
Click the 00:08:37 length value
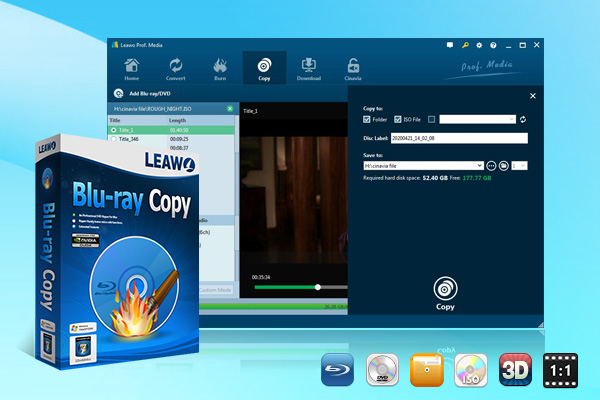[x=179, y=148]
